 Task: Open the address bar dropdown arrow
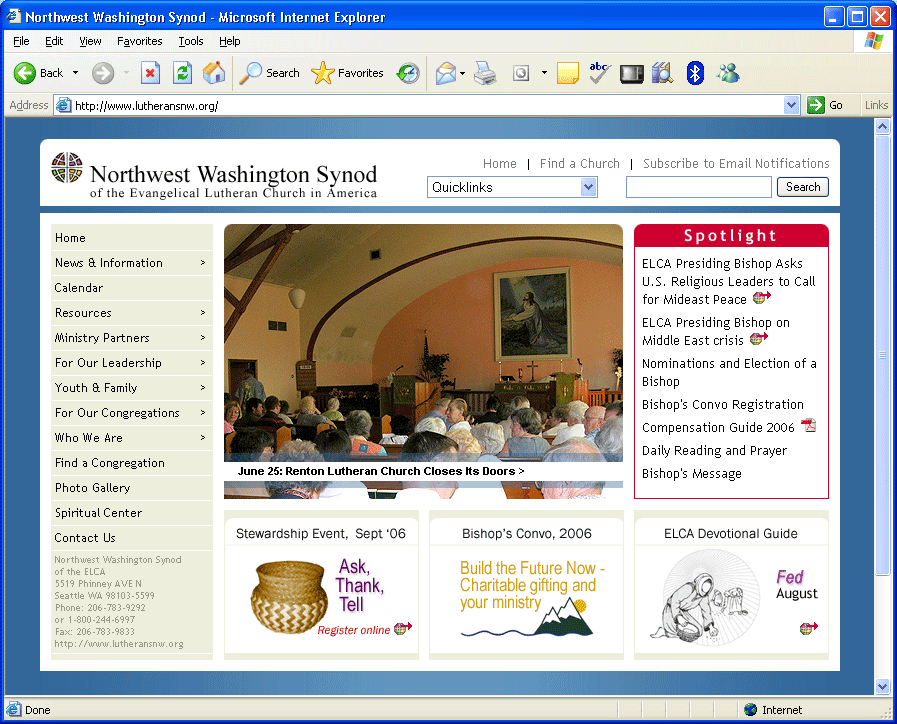[x=791, y=105]
